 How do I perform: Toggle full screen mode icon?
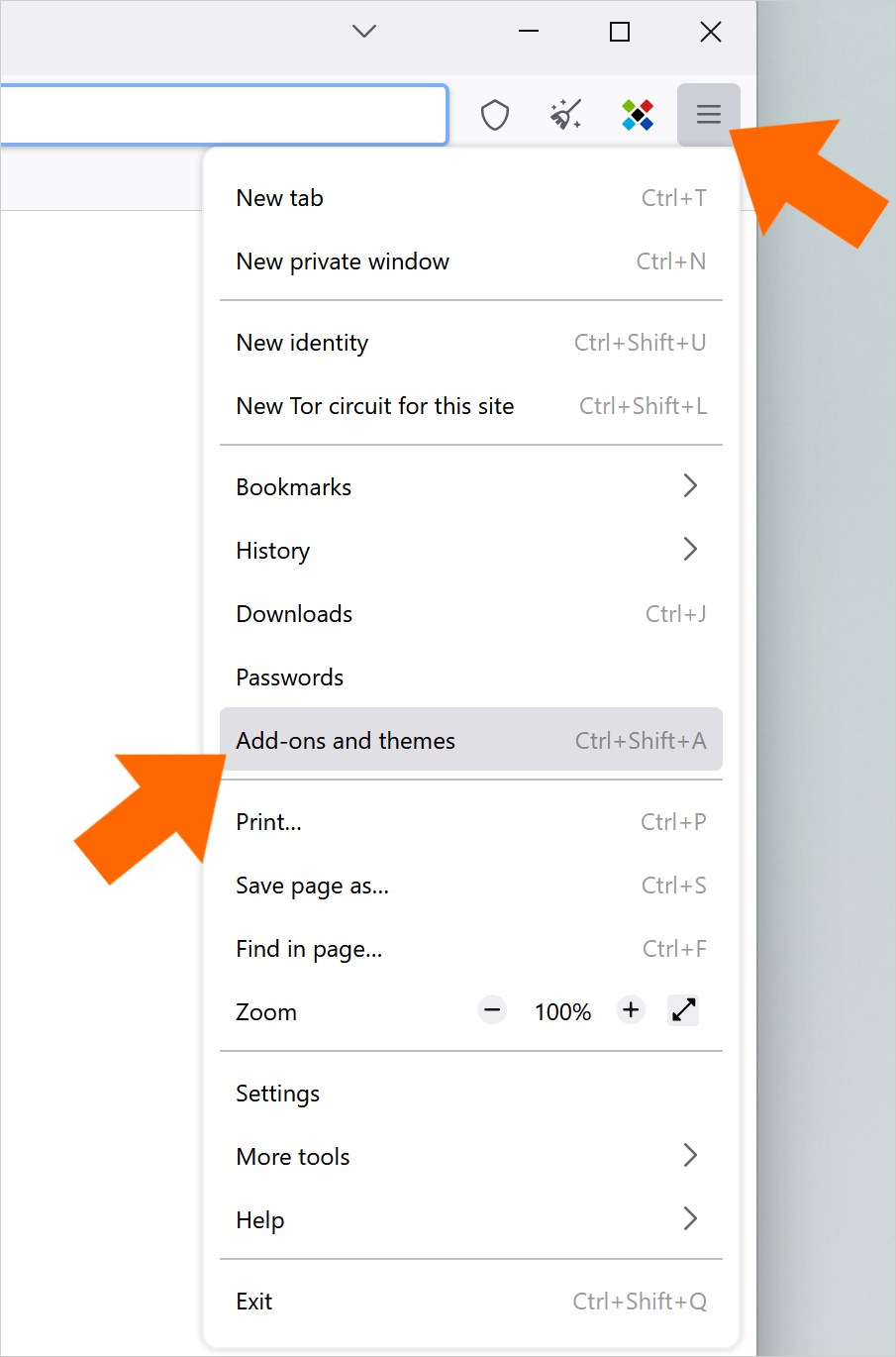(684, 1010)
